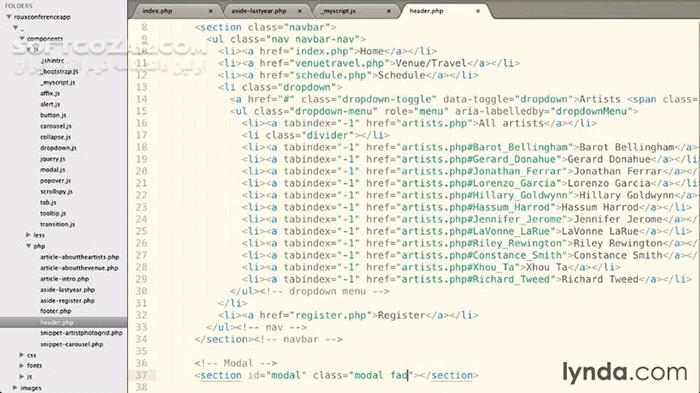Switch to the aside-lastyear.php tab
The width and height of the screenshot is (700, 393).
(258, 11)
